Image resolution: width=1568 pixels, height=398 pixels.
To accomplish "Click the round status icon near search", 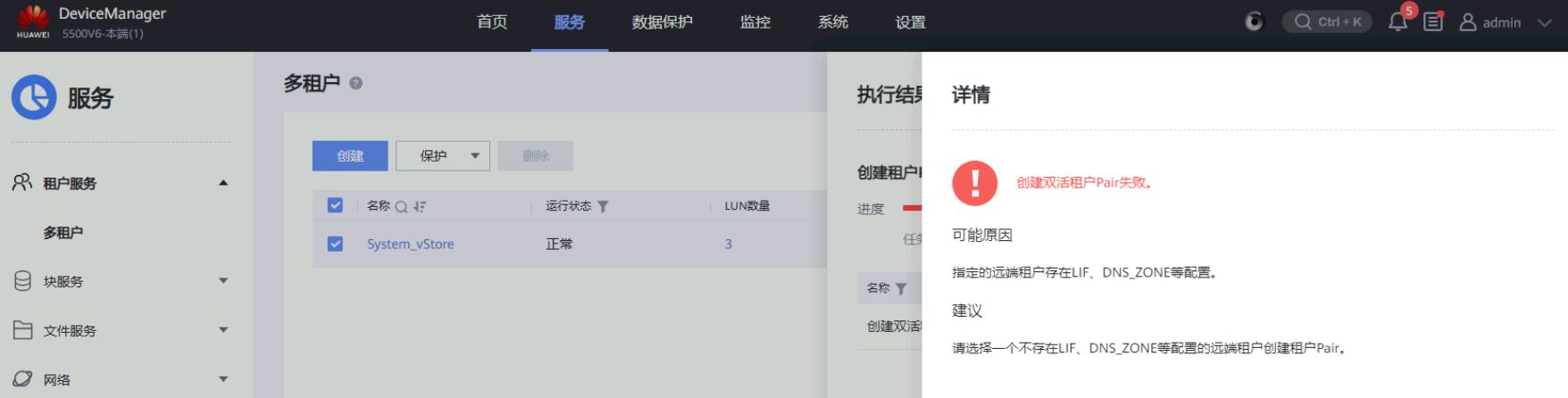I will point(1255,21).
